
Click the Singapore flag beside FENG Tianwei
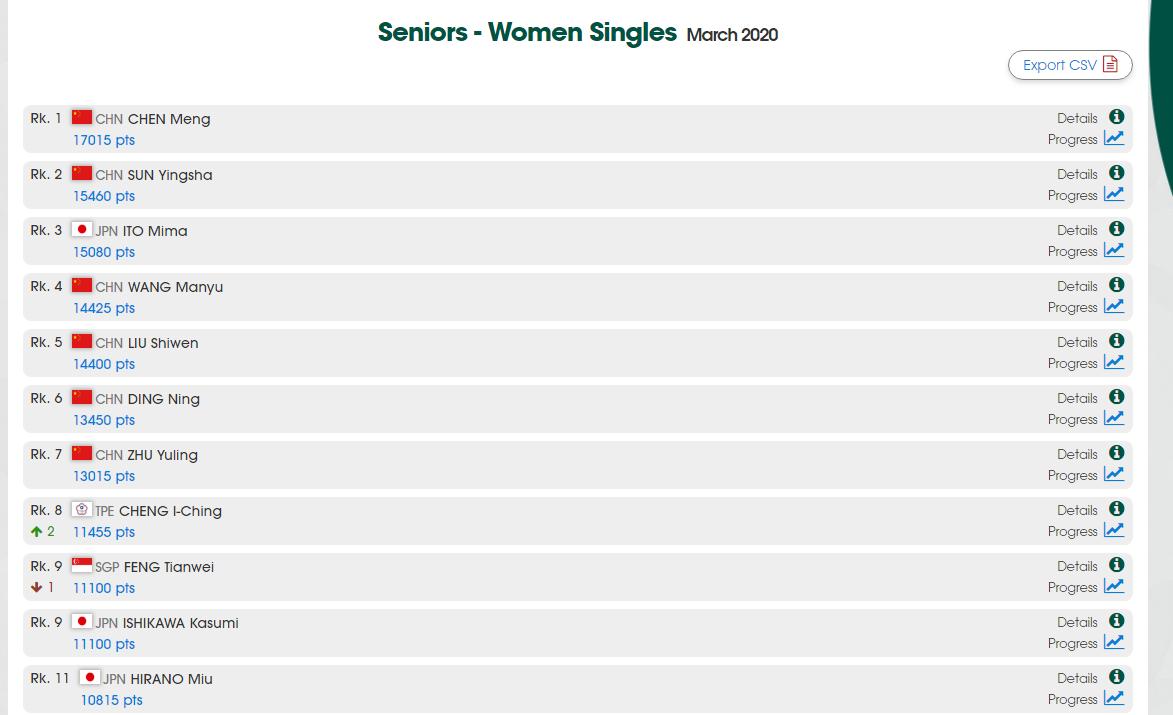point(82,566)
